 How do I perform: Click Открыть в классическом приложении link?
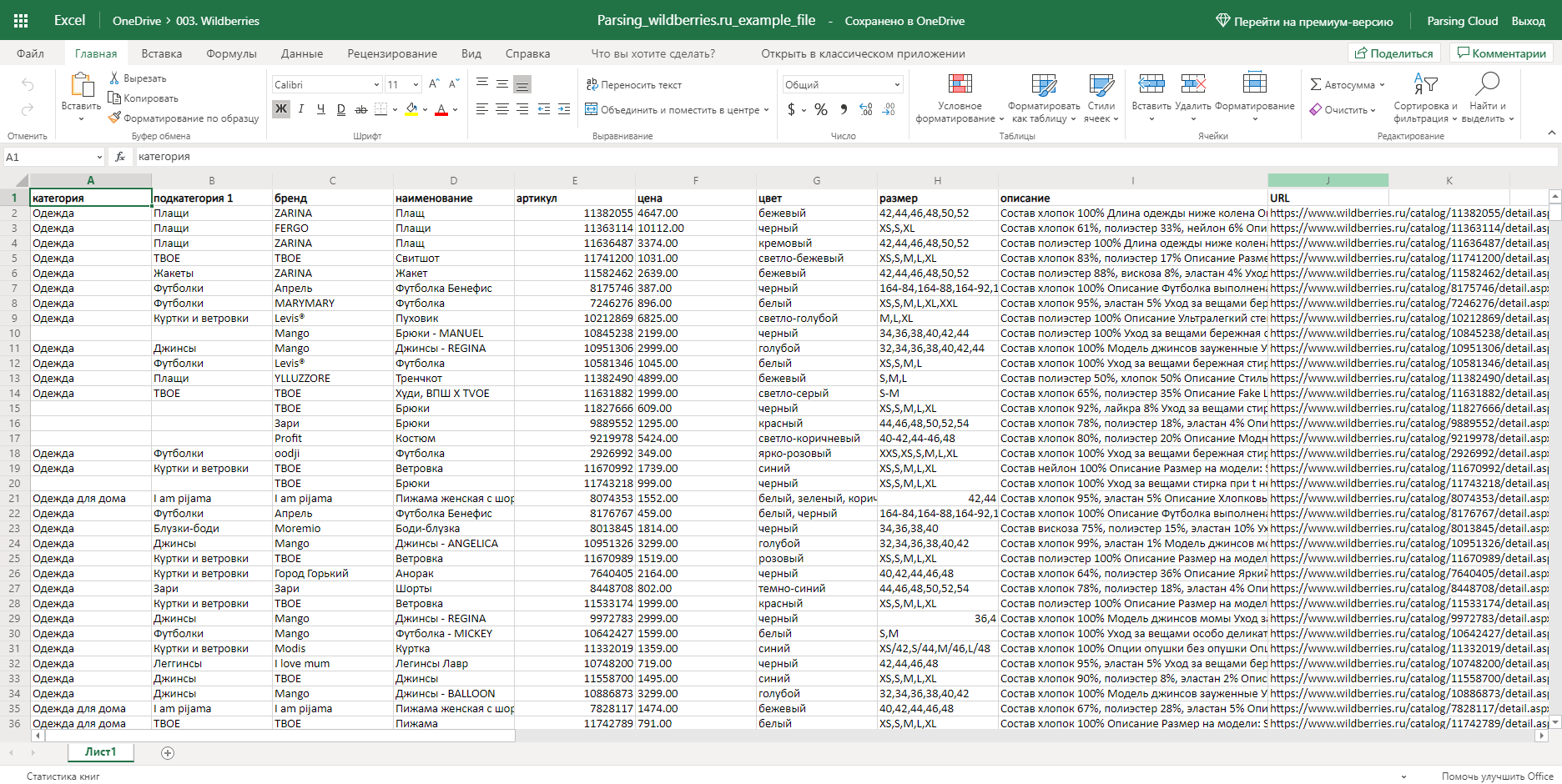click(x=863, y=53)
